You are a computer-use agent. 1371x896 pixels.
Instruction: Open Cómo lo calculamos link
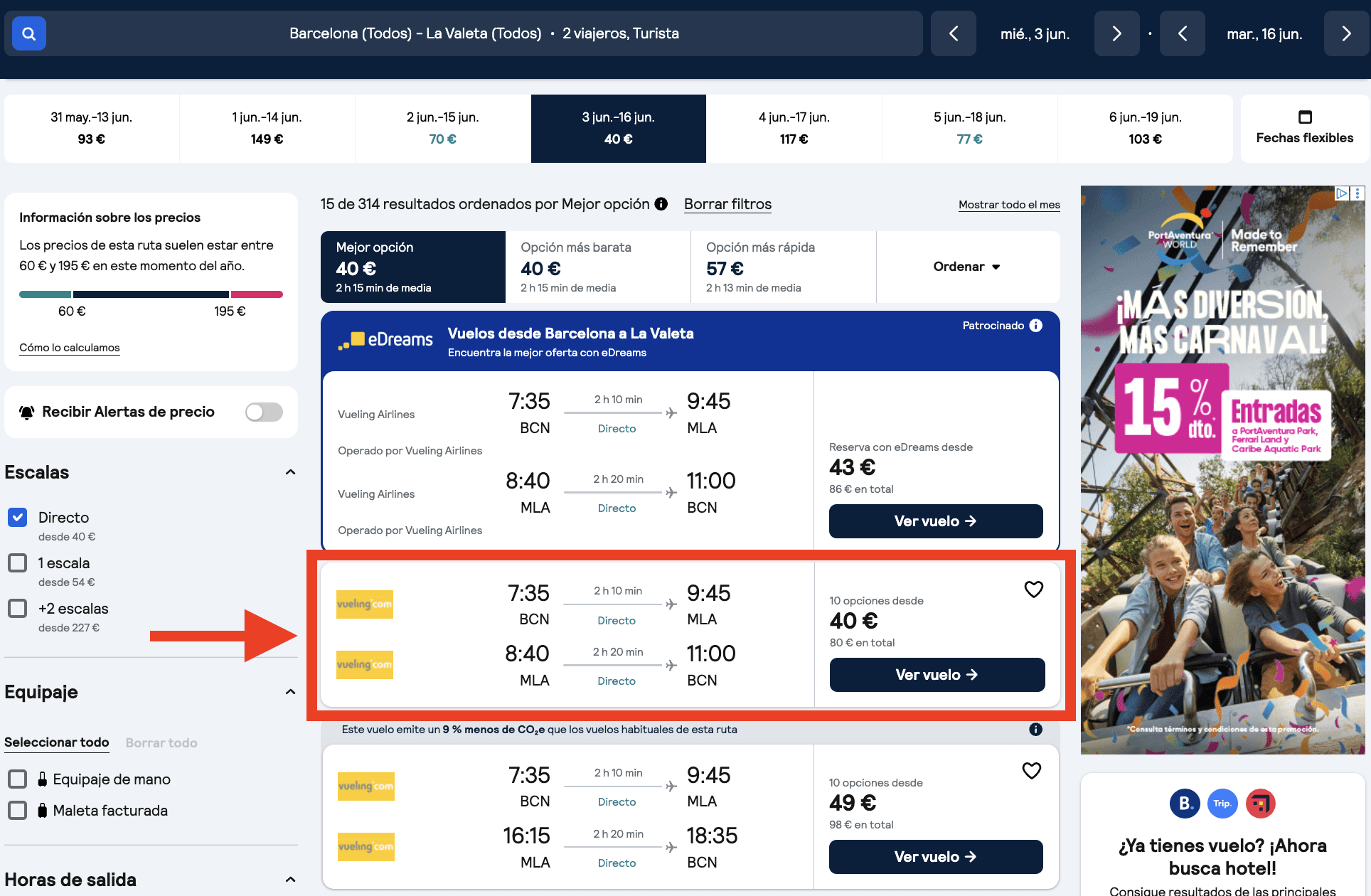70,348
